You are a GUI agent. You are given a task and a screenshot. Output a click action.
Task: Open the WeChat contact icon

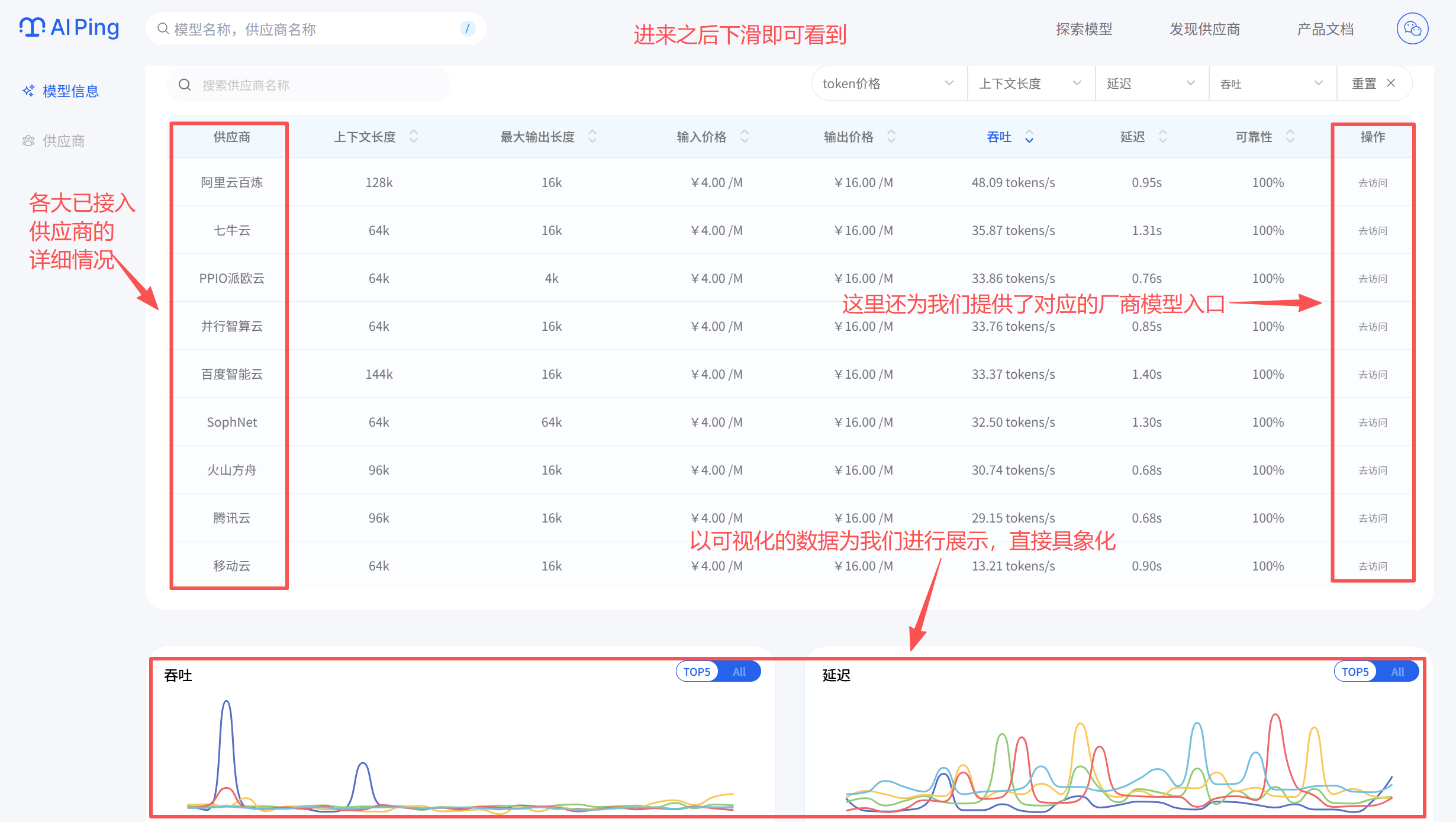1412,28
